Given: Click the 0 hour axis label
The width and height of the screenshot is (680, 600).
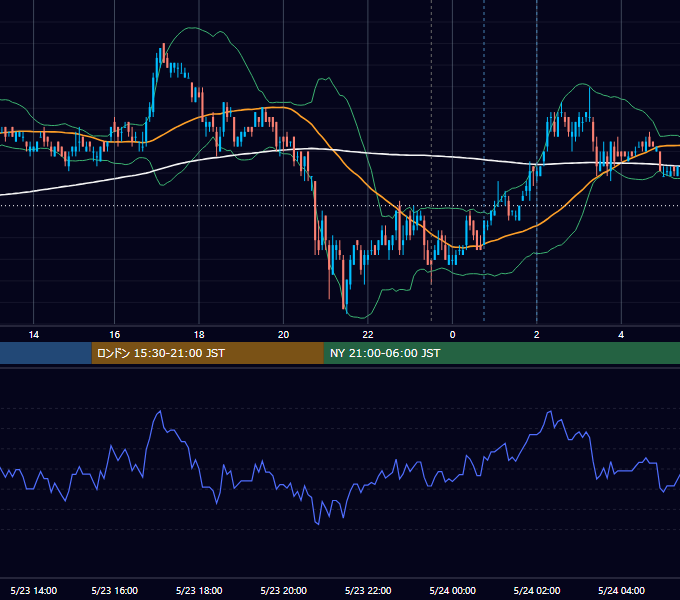Looking at the screenshot, I should pos(452,335).
